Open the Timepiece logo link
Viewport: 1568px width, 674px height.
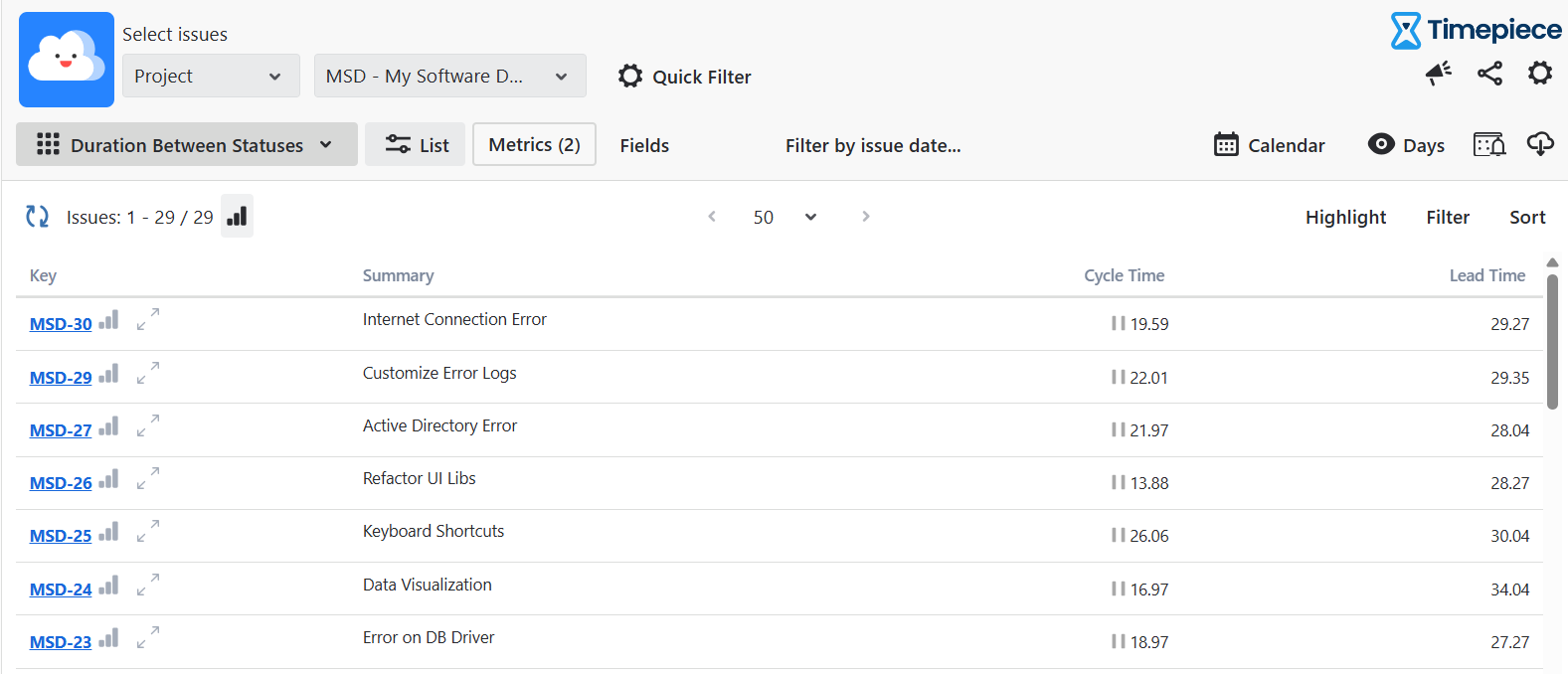click(1476, 30)
